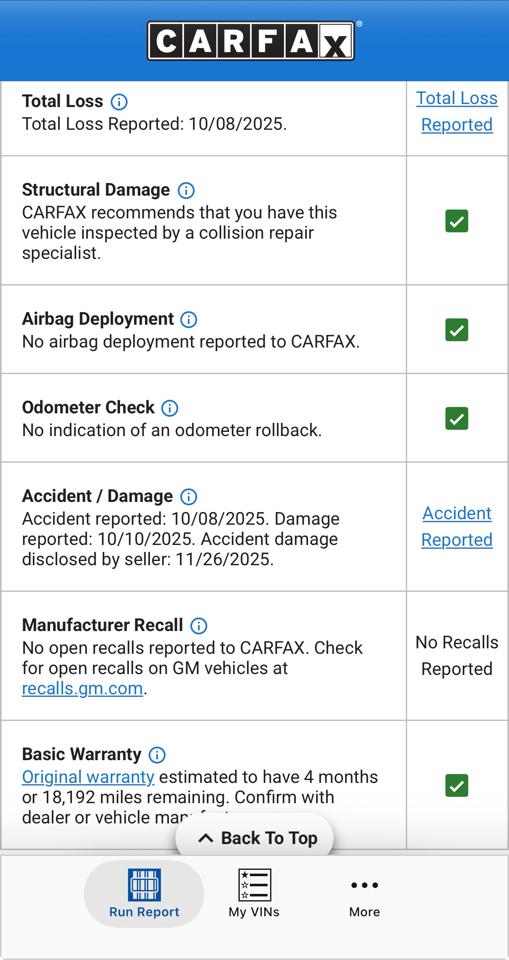The width and height of the screenshot is (509, 960).
Task: Tap the info icon next to Total Loss
Action: [x=119, y=102]
